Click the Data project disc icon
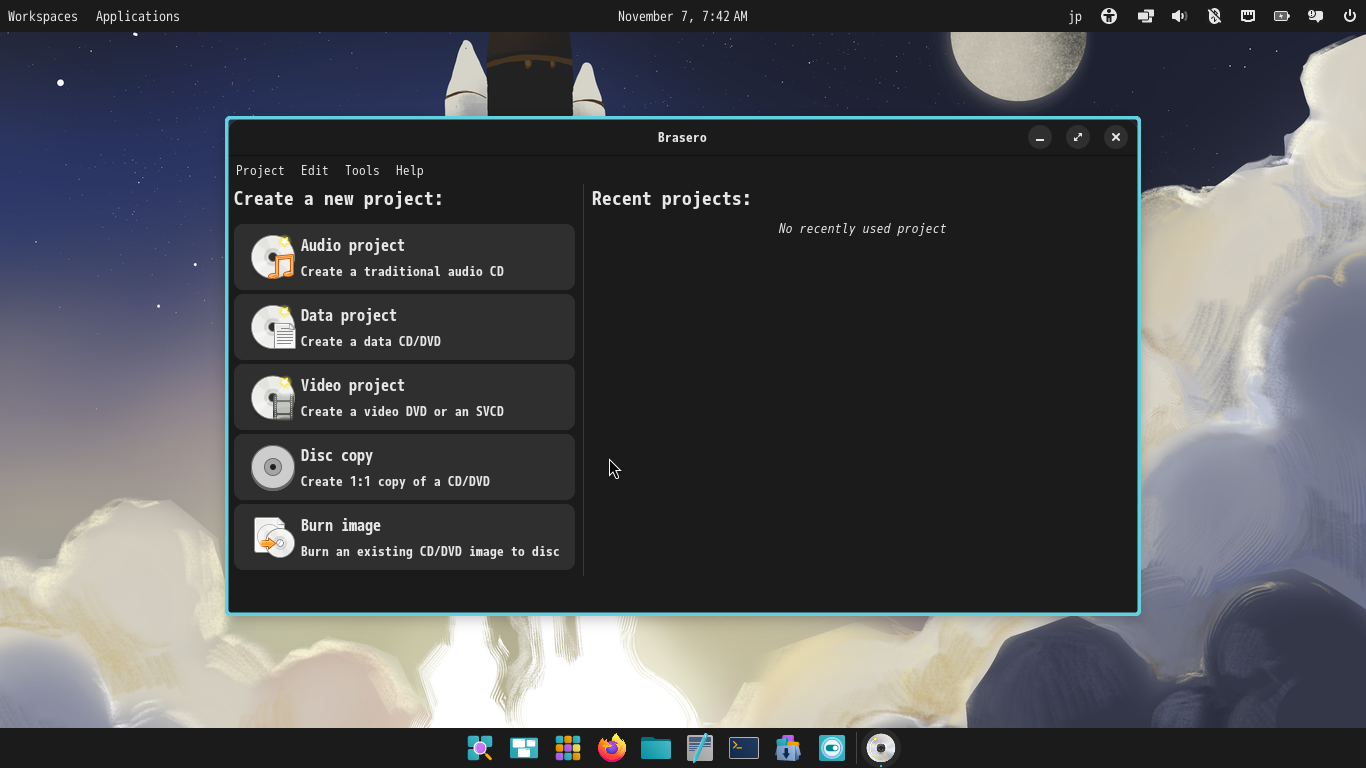1366x768 pixels. (x=271, y=327)
